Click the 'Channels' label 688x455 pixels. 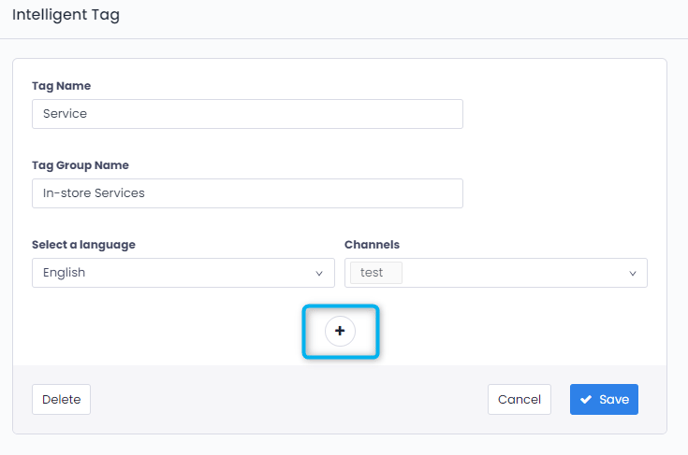click(x=372, y=244)
